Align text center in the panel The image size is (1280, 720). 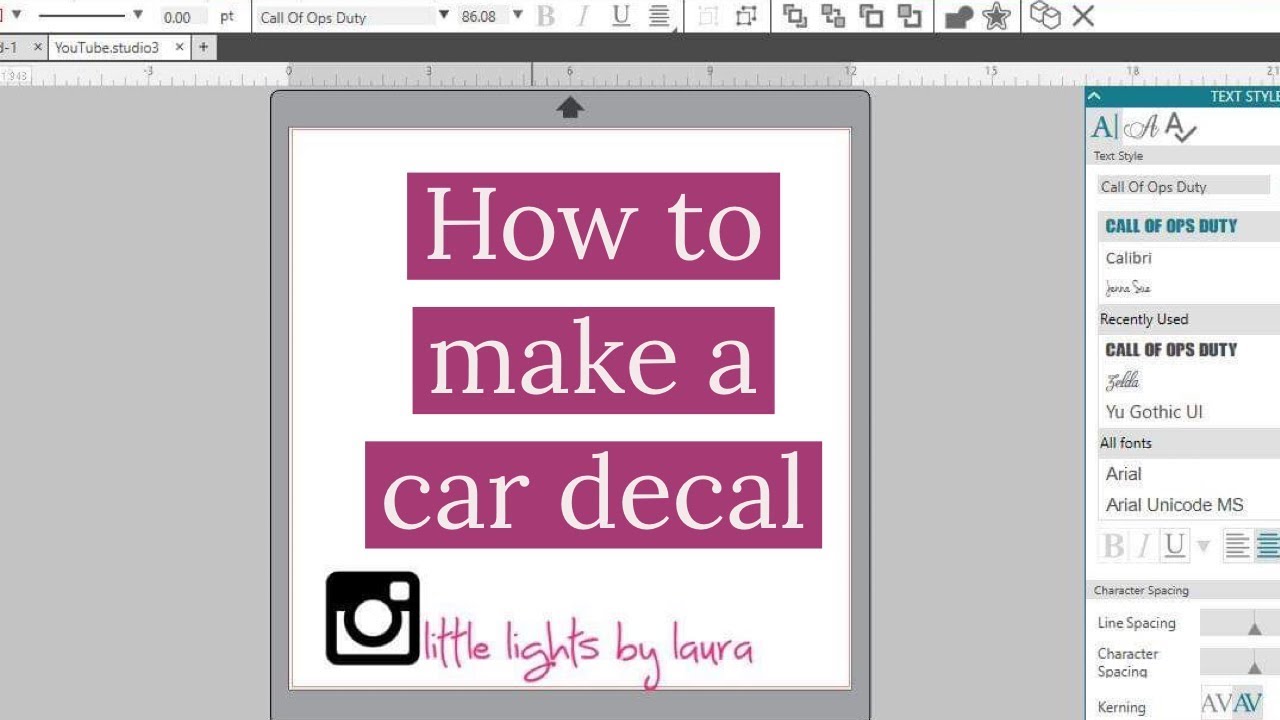coord(1267,546)
